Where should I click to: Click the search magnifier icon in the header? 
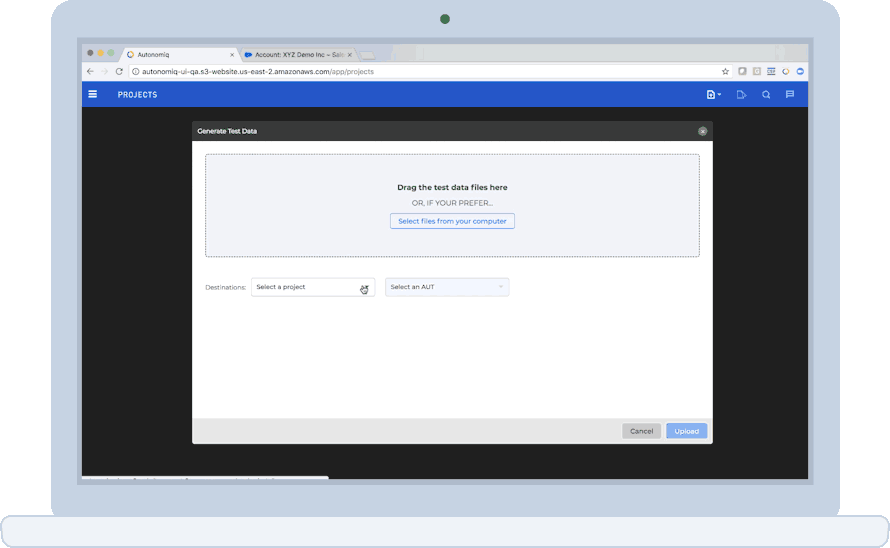[766, 95]
